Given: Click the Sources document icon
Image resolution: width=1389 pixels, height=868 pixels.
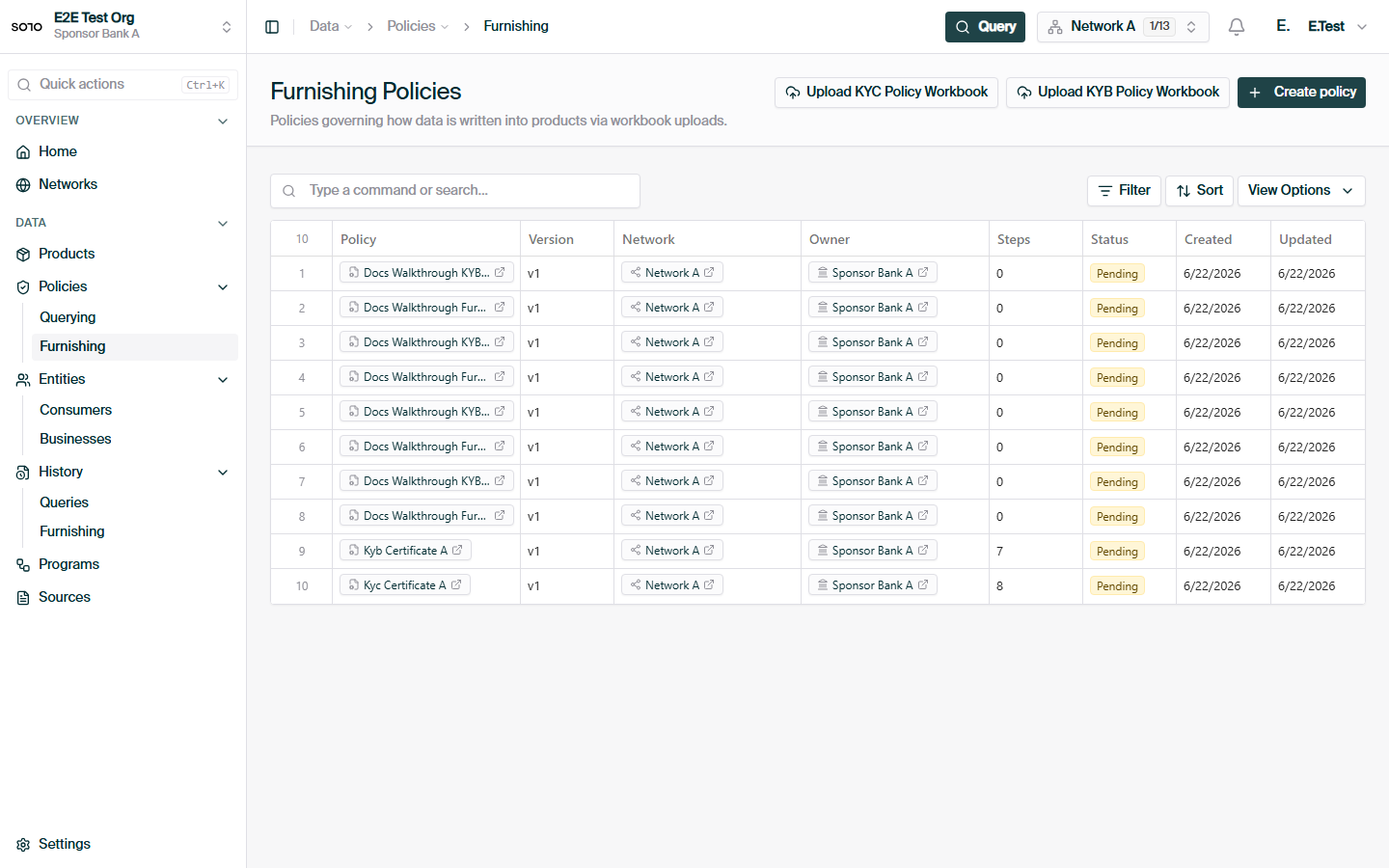Looking at the screenshot, I should point(23,598).
